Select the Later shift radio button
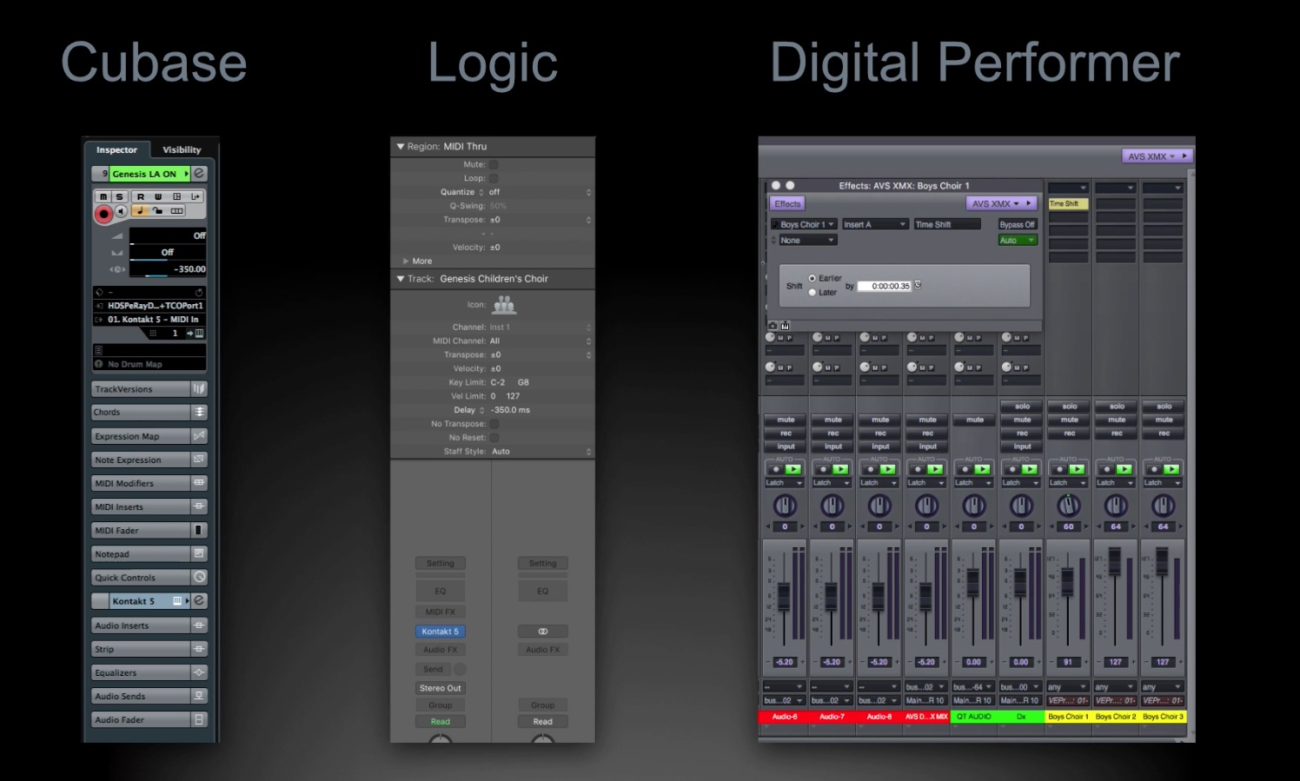The height and width of the screenshot is (781, 1300). point(812,292)
